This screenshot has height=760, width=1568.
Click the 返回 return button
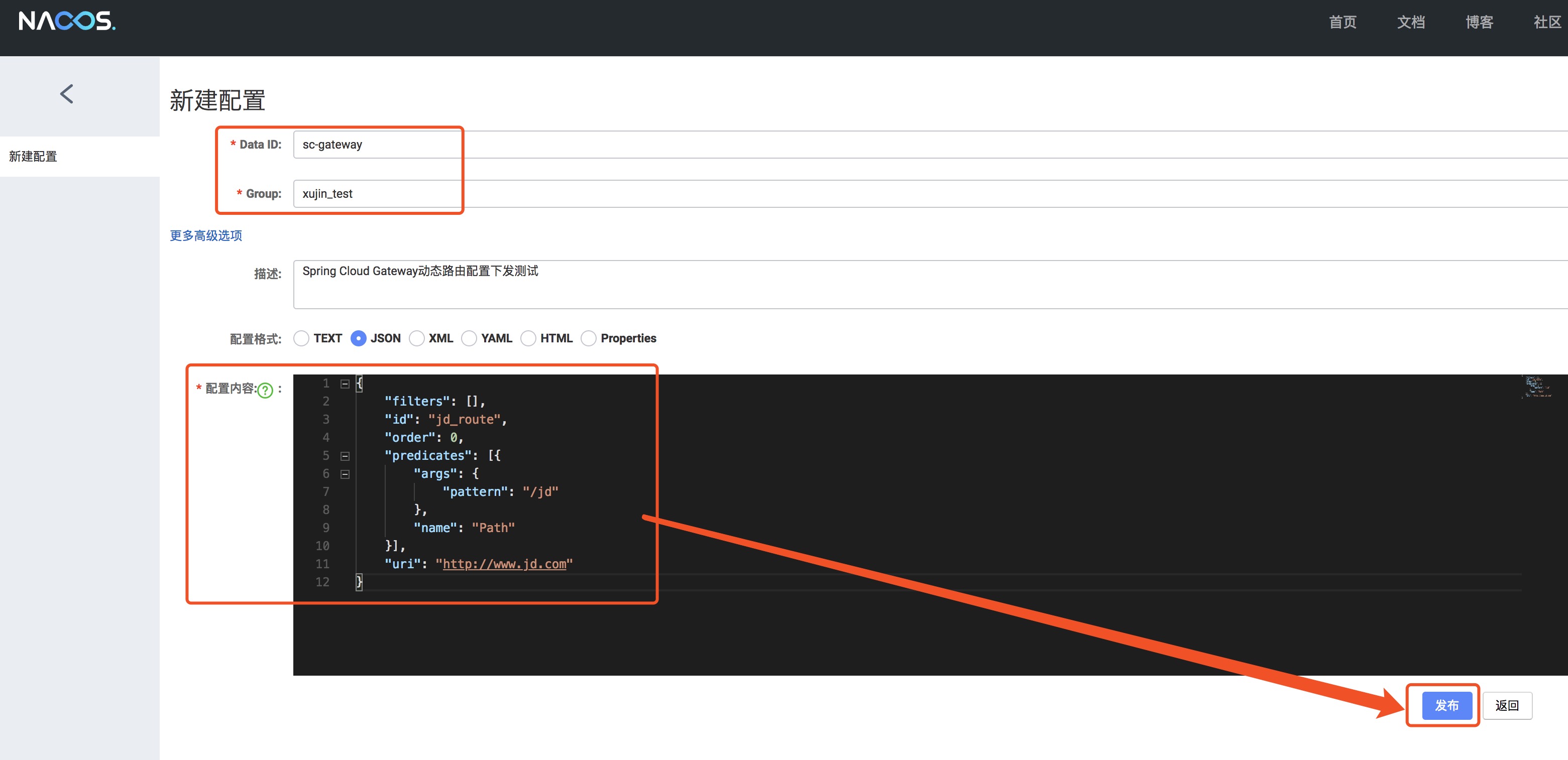click(x=1507, y=705)
